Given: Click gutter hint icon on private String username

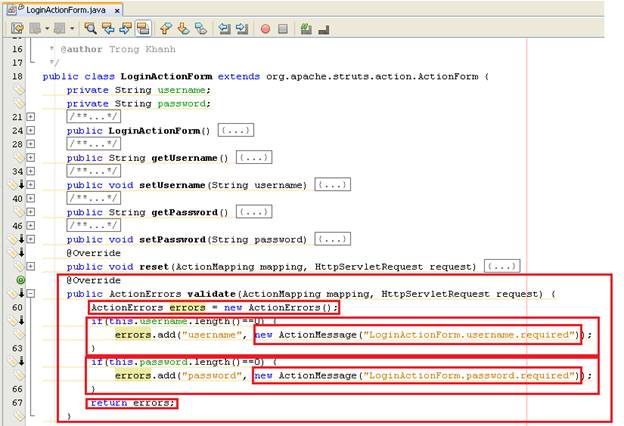Looking at the screenshot, I should (x=20, y=90).
